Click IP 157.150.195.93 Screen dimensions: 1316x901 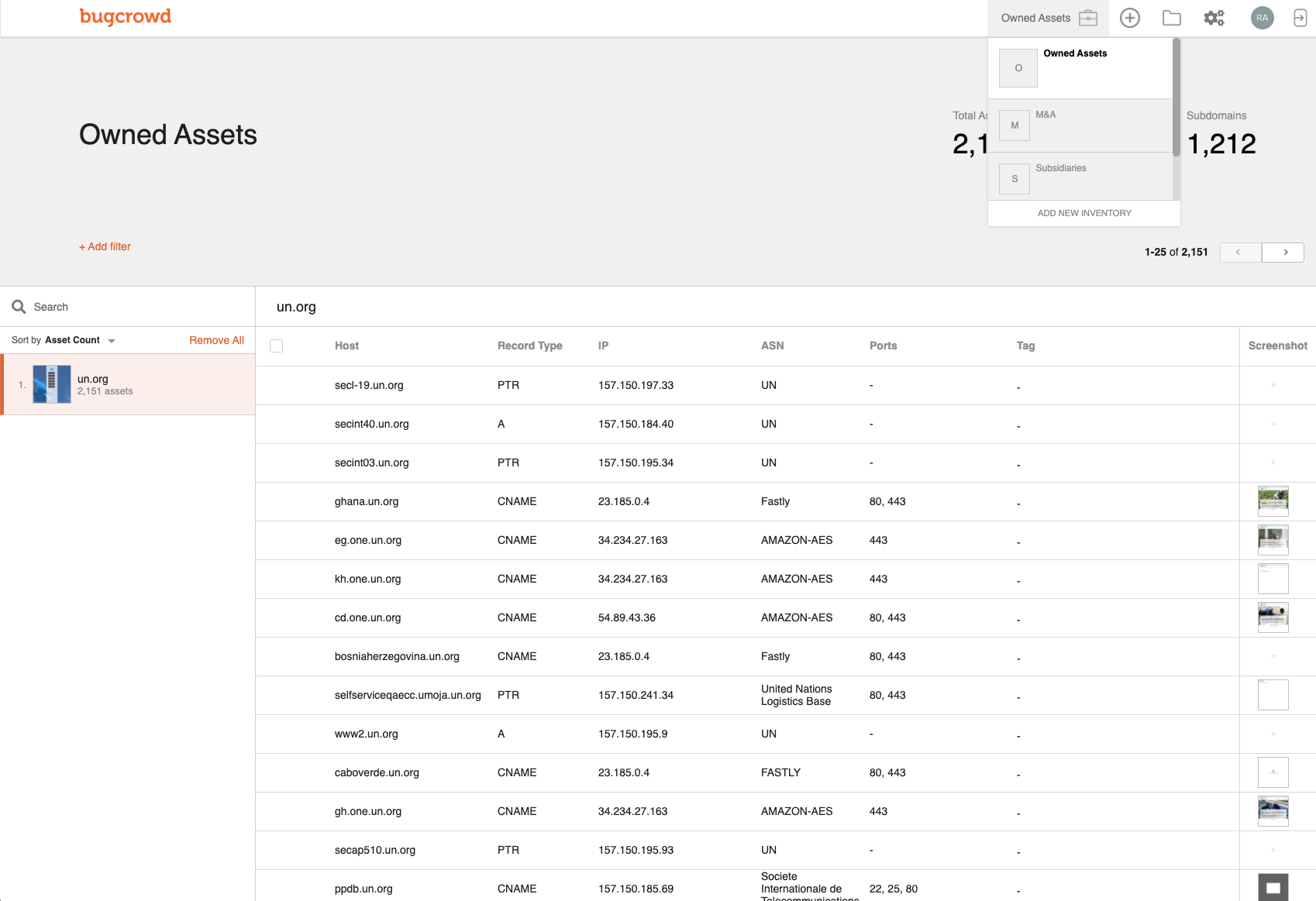point(636,850)
